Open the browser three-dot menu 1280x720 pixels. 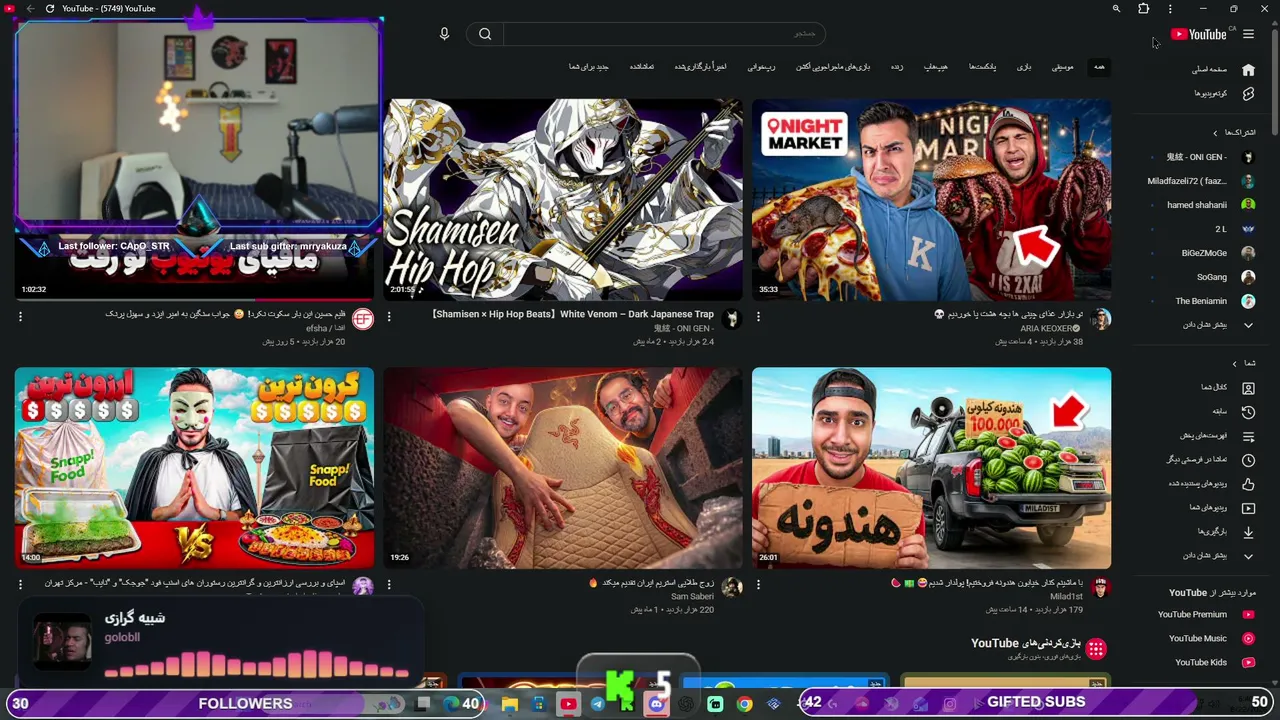pos(1170,9)
